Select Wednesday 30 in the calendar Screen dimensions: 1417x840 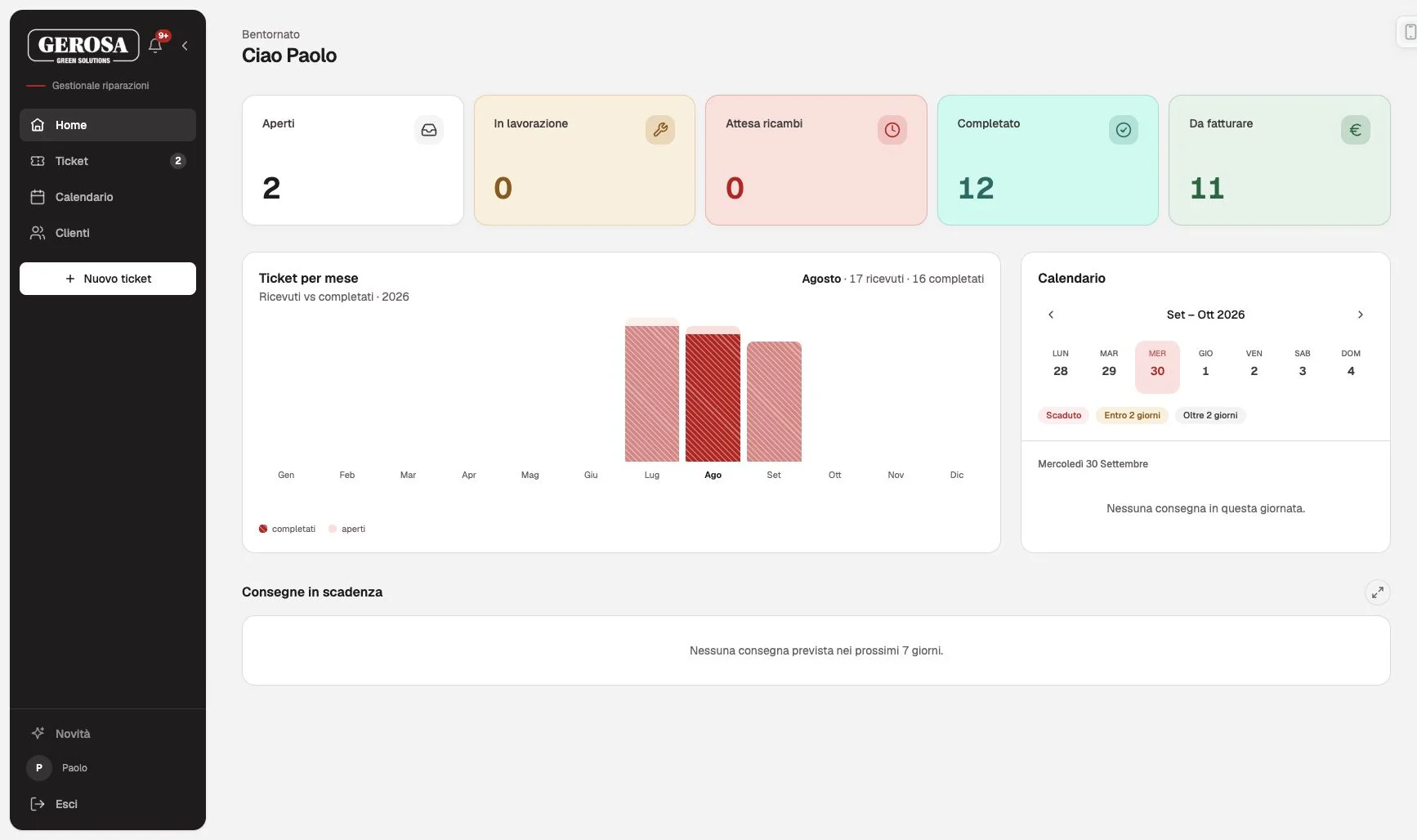[x=1157, y=367]
